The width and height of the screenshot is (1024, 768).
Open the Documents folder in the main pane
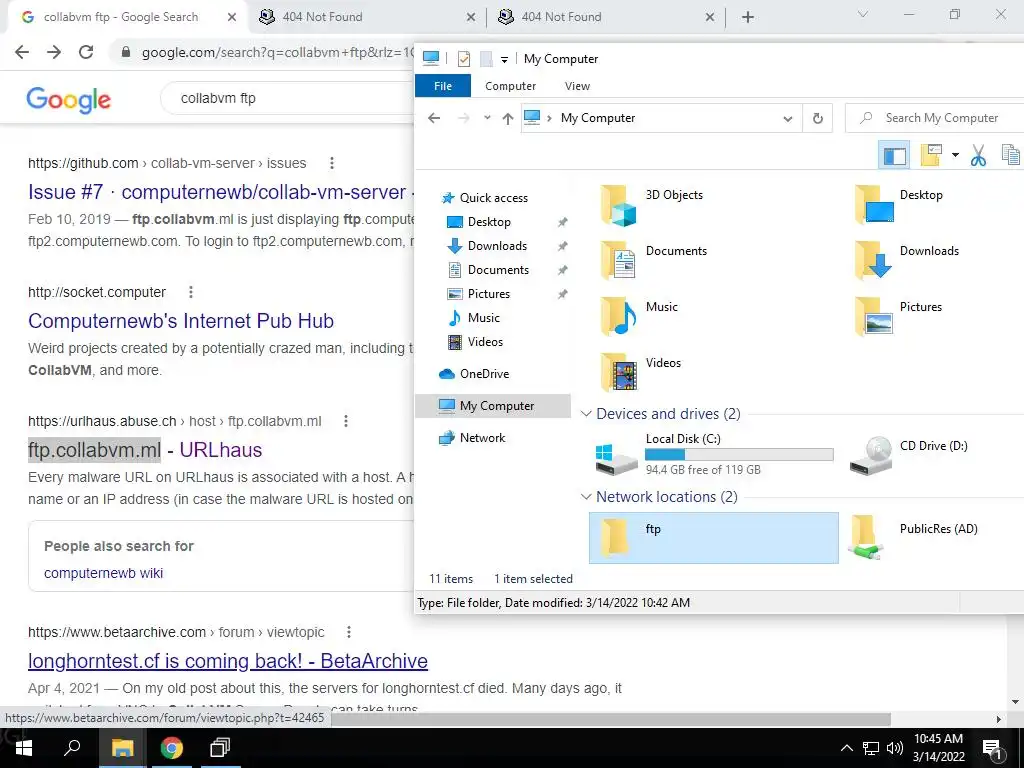(618, 261)
